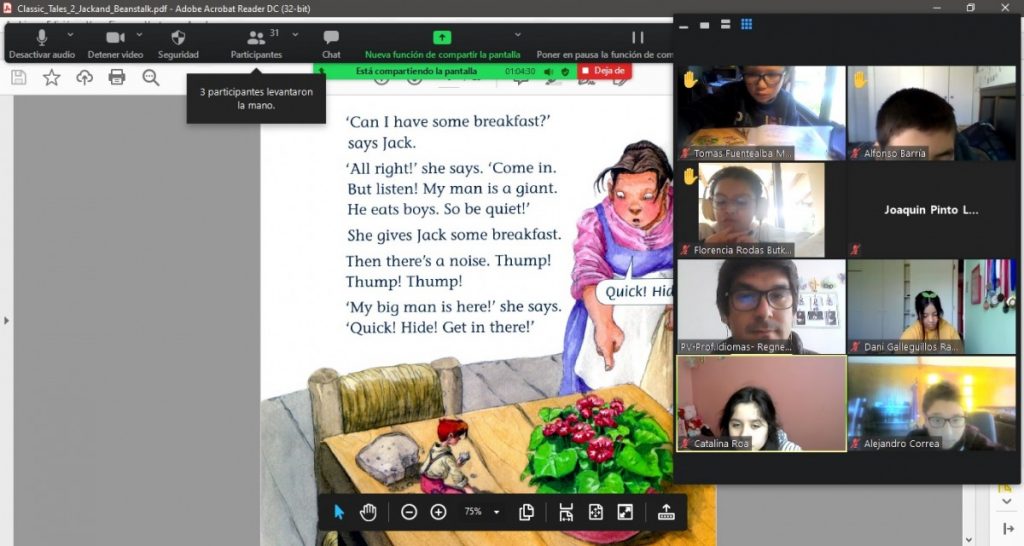Open the arrow menu beside Desactivar audio
Image resolution: width=1024 pixels, height=546 pixels.
point(70,34)
